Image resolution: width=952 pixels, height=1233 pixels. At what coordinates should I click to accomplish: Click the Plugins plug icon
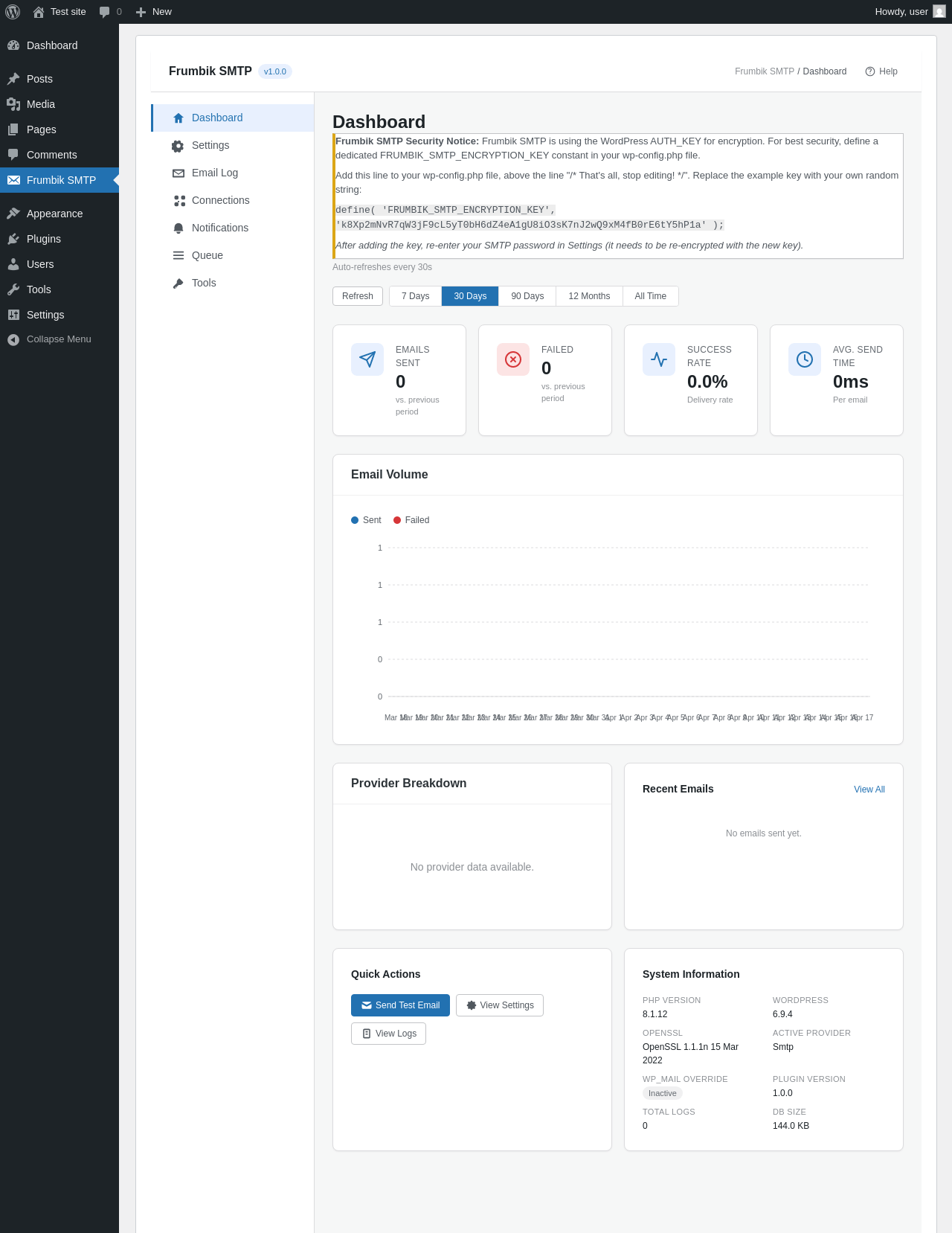[13, 239]
